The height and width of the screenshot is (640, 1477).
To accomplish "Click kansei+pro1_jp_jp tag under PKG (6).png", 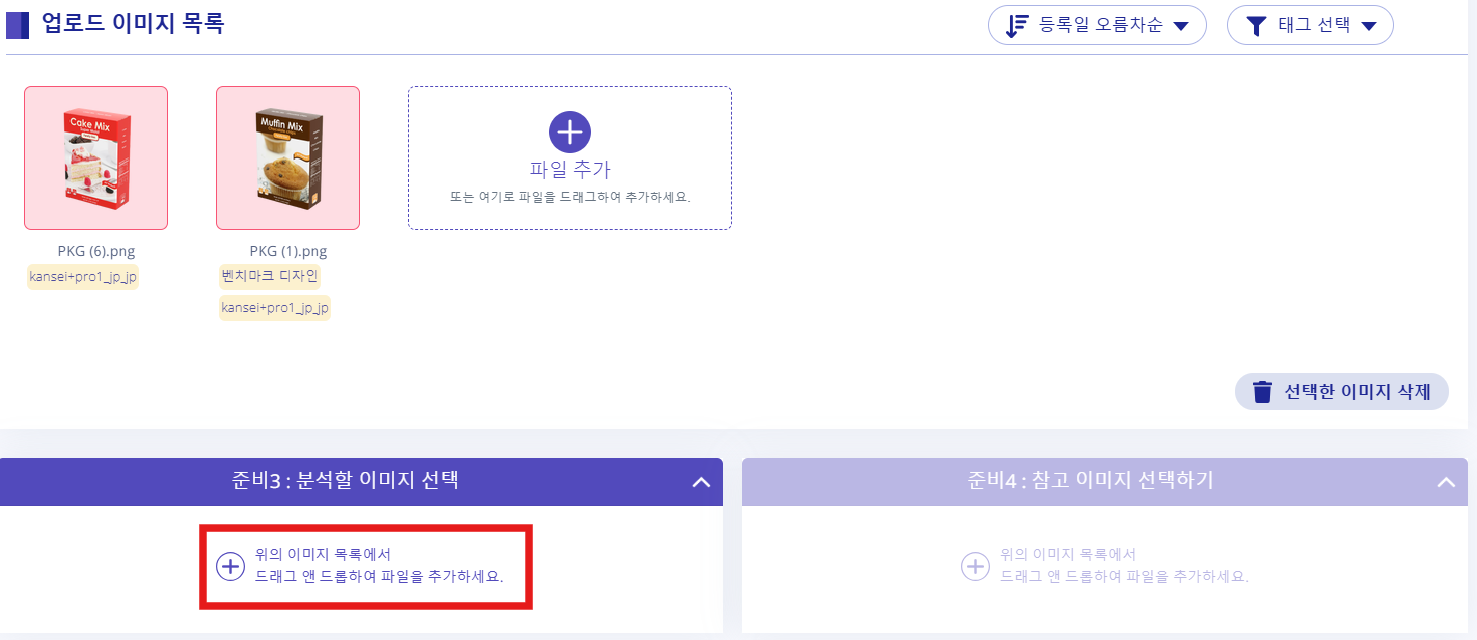I will [x=82, y=277].
